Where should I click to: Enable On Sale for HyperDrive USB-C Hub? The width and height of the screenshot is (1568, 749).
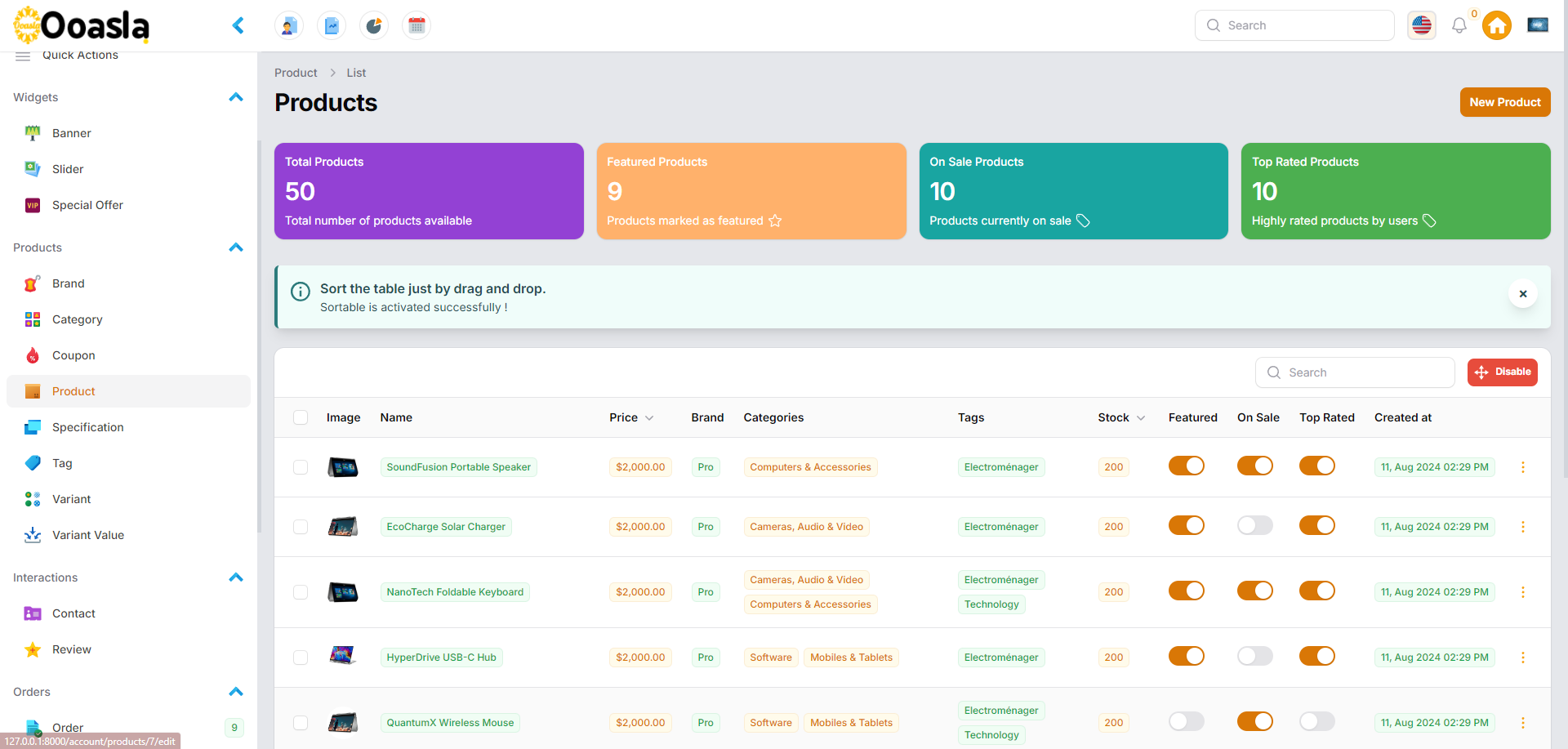coord(1255,656)
